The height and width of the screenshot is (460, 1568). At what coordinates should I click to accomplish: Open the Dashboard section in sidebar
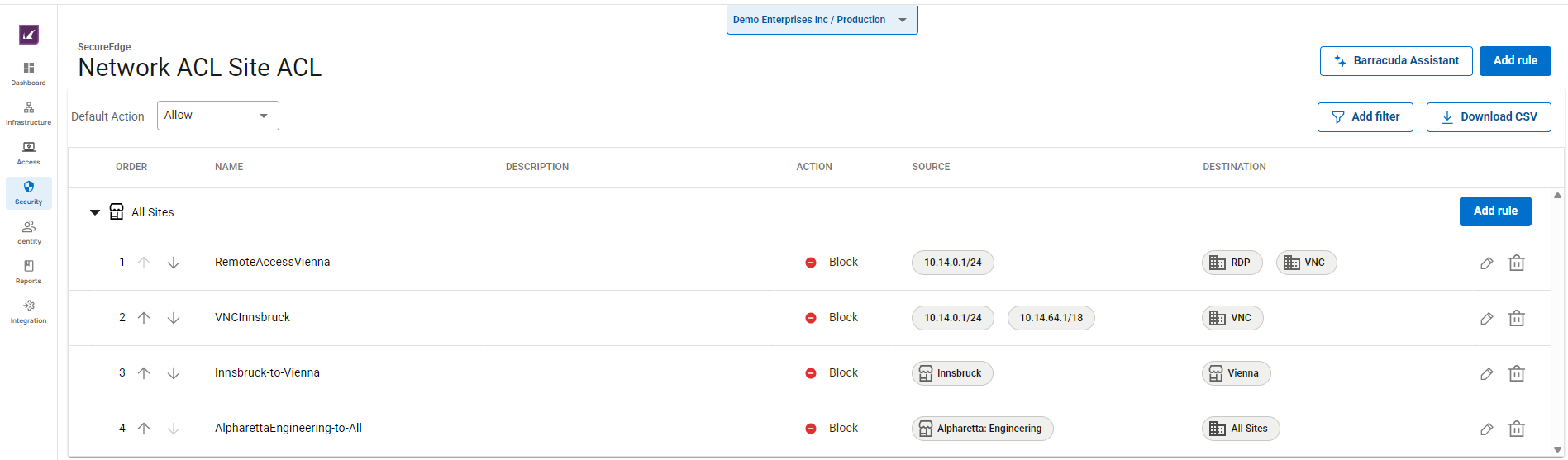[29, 73]
